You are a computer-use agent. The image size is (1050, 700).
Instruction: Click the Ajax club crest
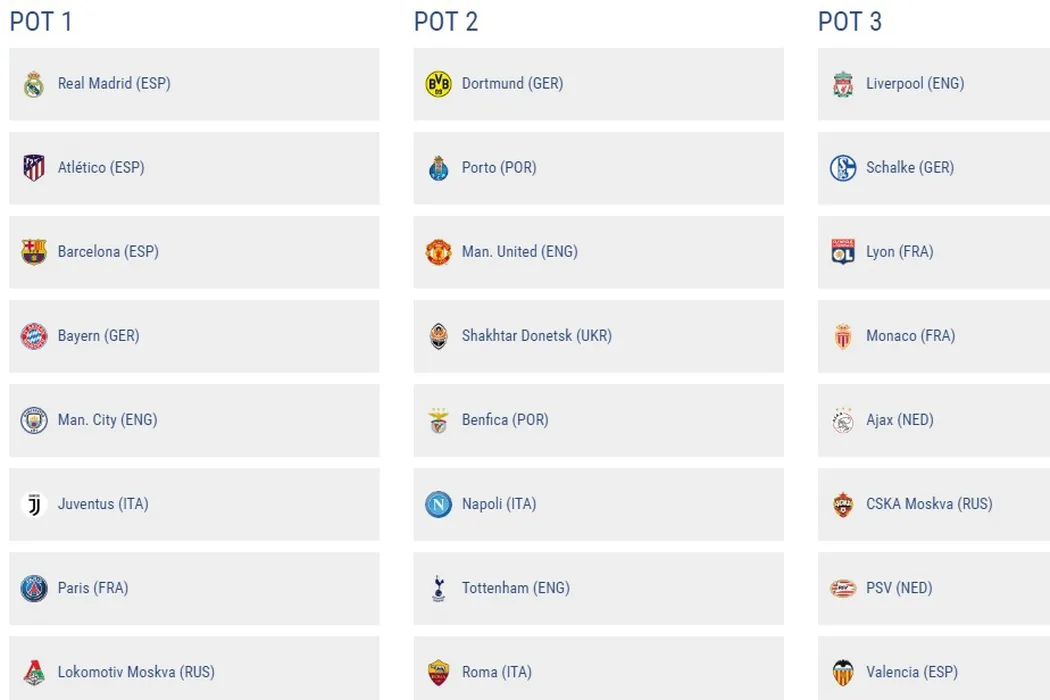click(x=843, y=420)
